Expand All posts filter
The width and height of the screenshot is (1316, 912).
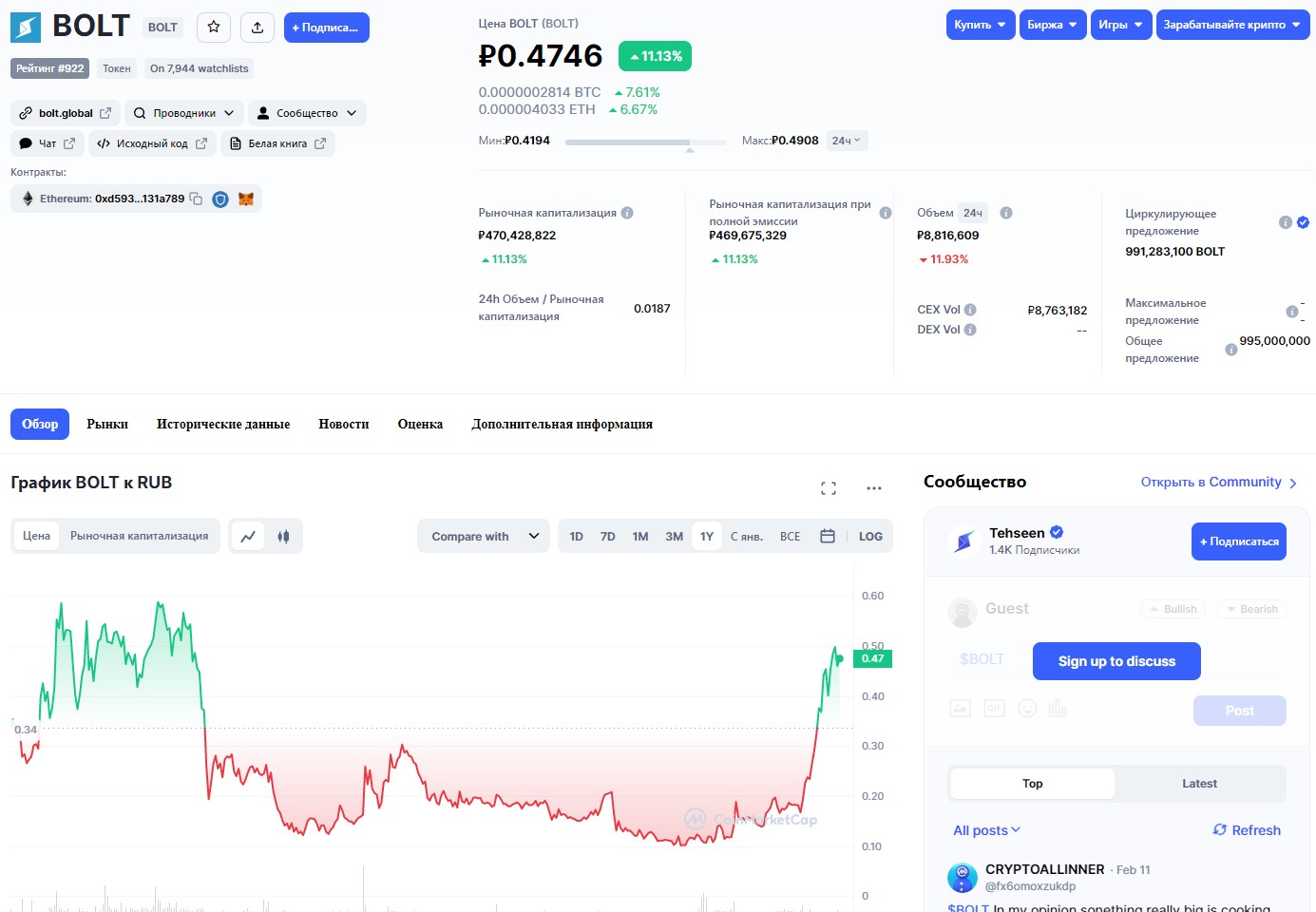(987, 830)
